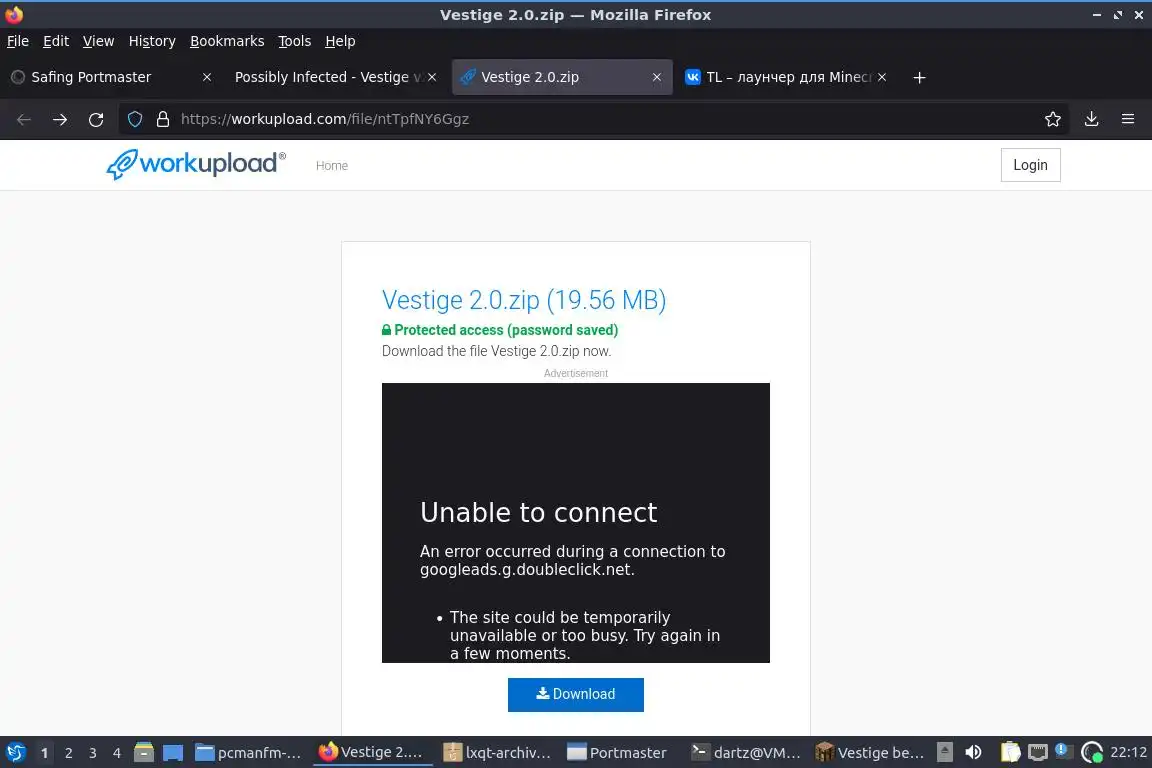Open the tracking protection shield icon
This screenshot has height=768, width=1152.
pos(135,119)
